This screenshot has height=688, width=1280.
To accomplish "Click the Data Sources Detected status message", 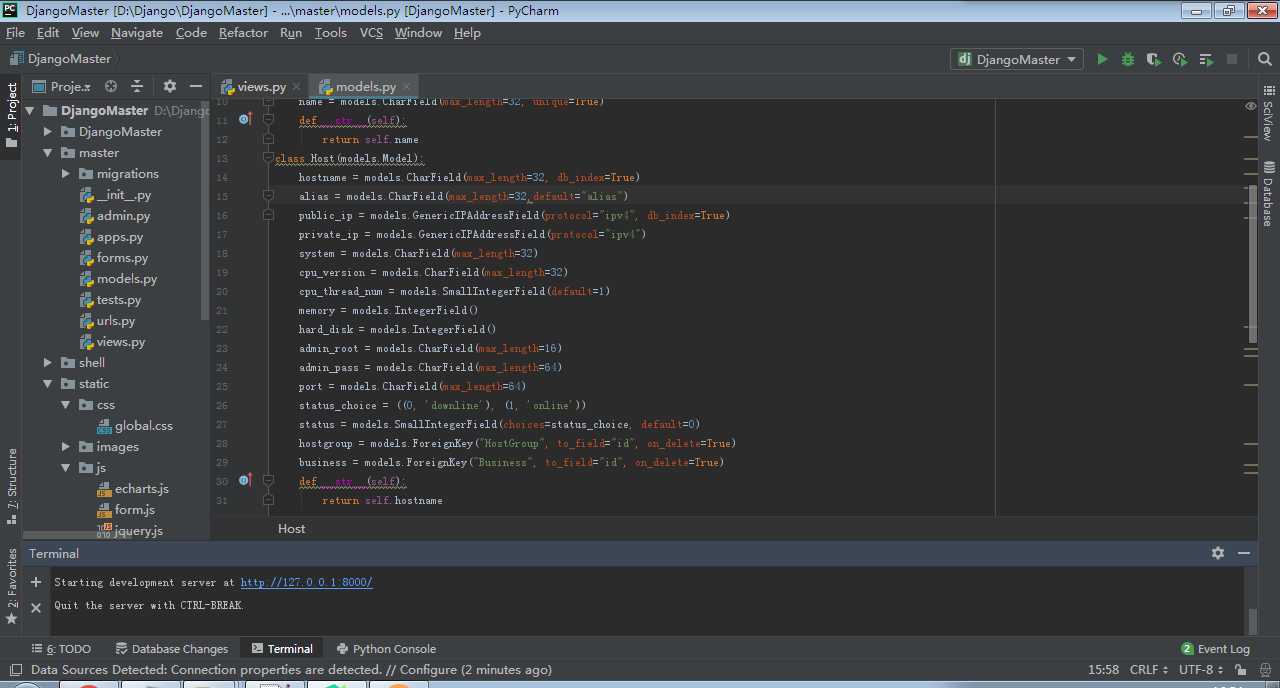I will pyautogui.click(x=291, y=670).
